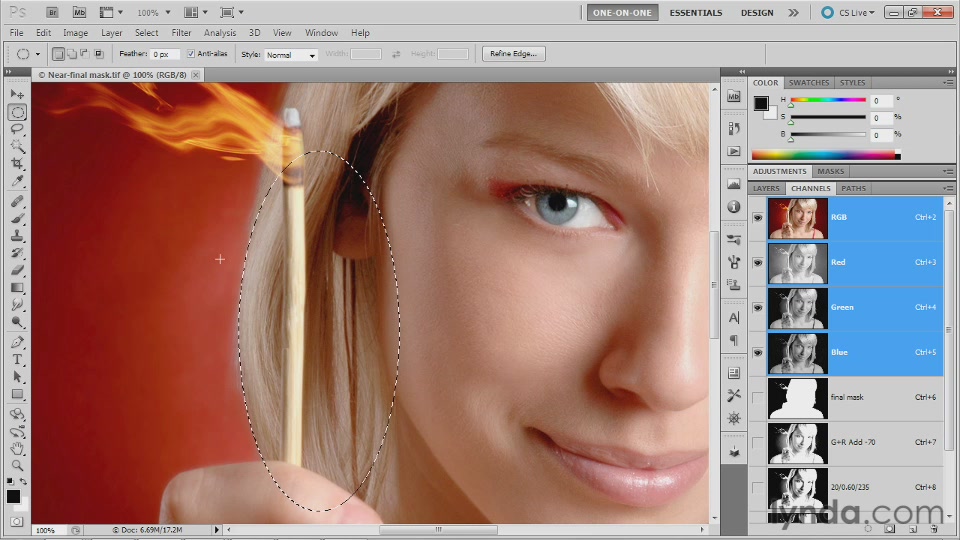Select the Dodge tool
The height and width of the screenshot is (540, 960).
tap(17, 321)
